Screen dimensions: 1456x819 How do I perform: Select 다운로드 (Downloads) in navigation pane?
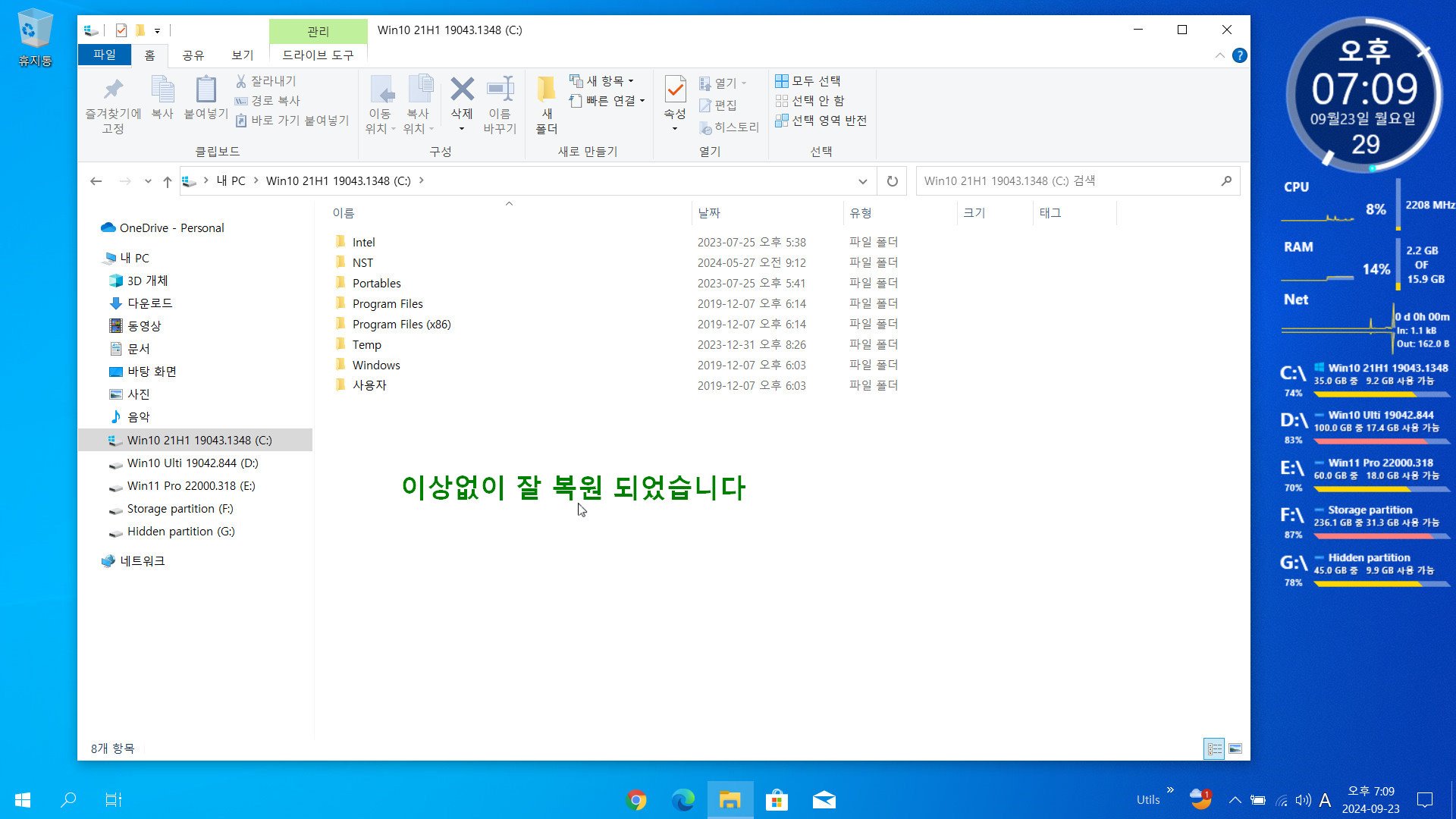click(x=149, y=303)
